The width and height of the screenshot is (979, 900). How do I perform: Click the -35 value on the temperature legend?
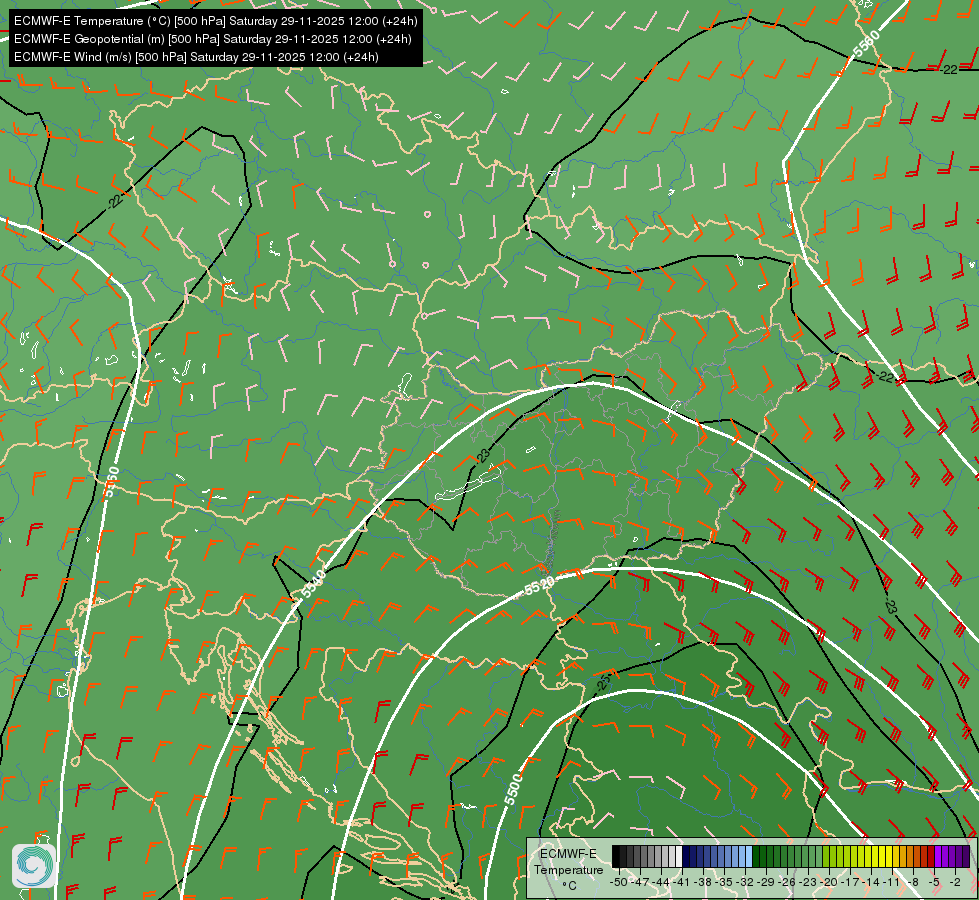[724, 882]
